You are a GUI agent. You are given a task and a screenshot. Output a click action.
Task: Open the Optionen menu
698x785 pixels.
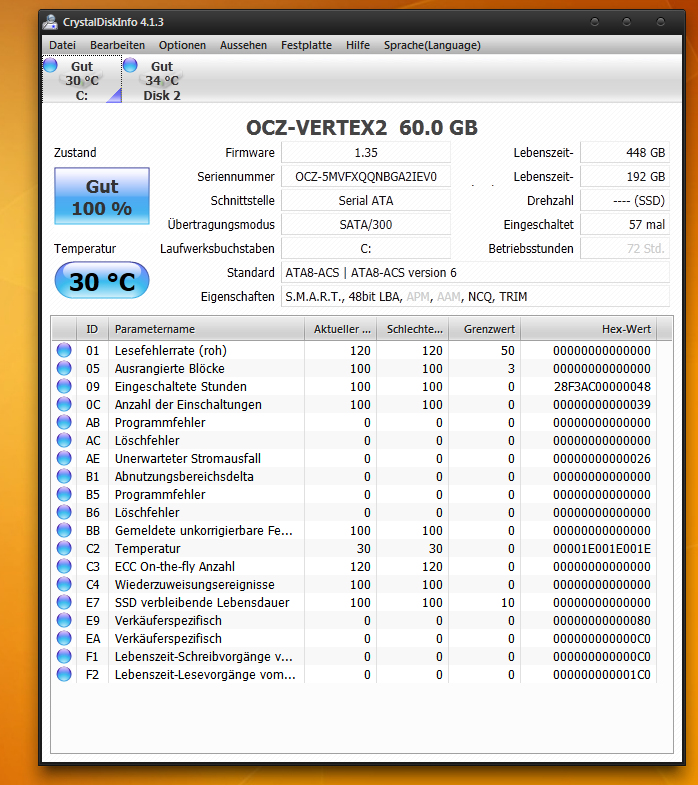coord(182,45)
